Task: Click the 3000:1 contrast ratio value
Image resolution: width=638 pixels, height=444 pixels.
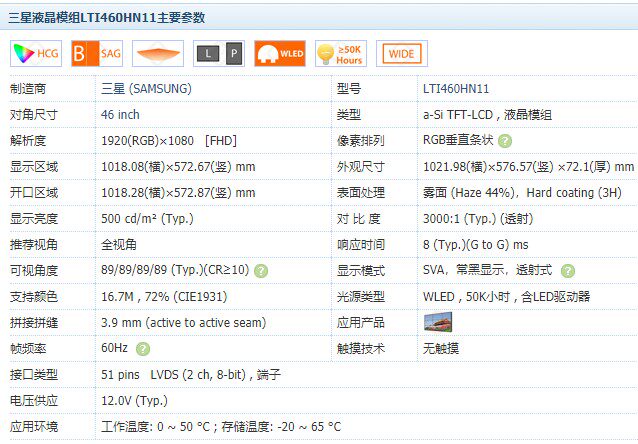Action: (x=478, y=219)
